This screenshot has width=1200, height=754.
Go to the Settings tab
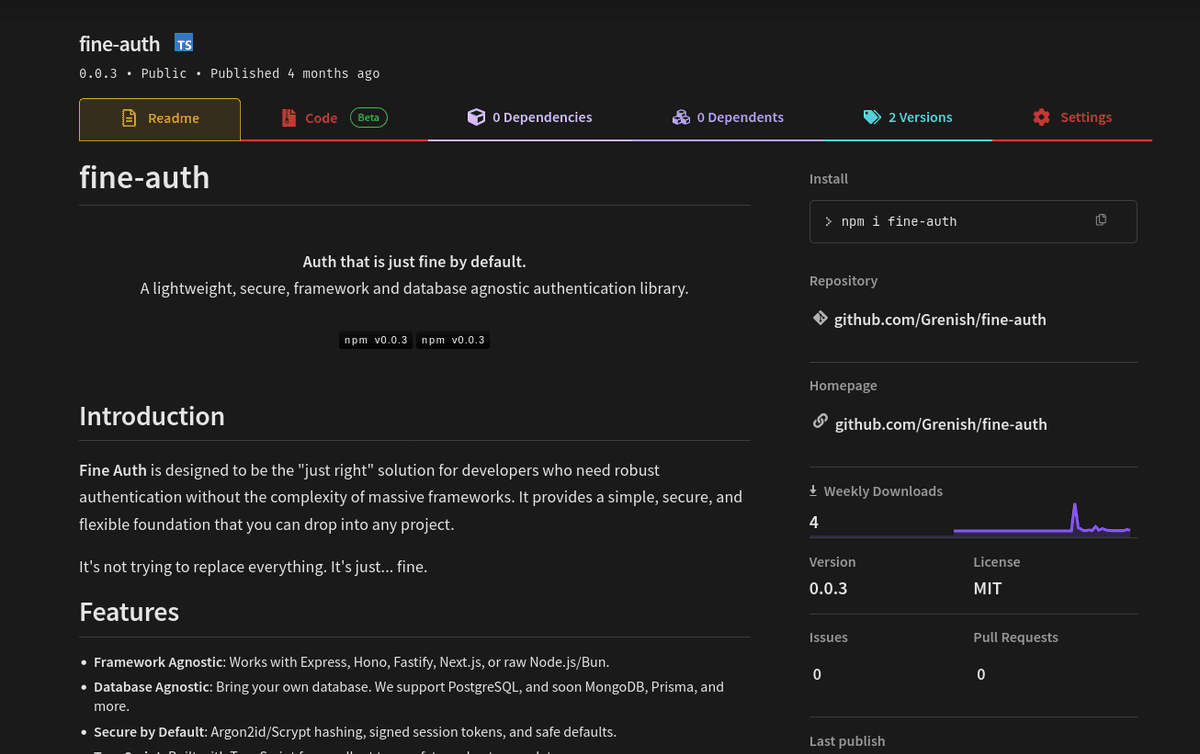click(x=1072, y=118)
